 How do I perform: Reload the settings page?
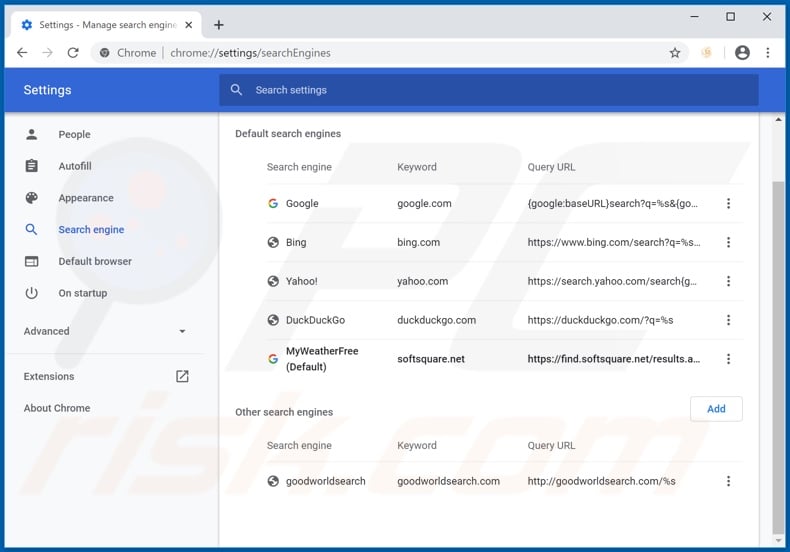point(73,52)
